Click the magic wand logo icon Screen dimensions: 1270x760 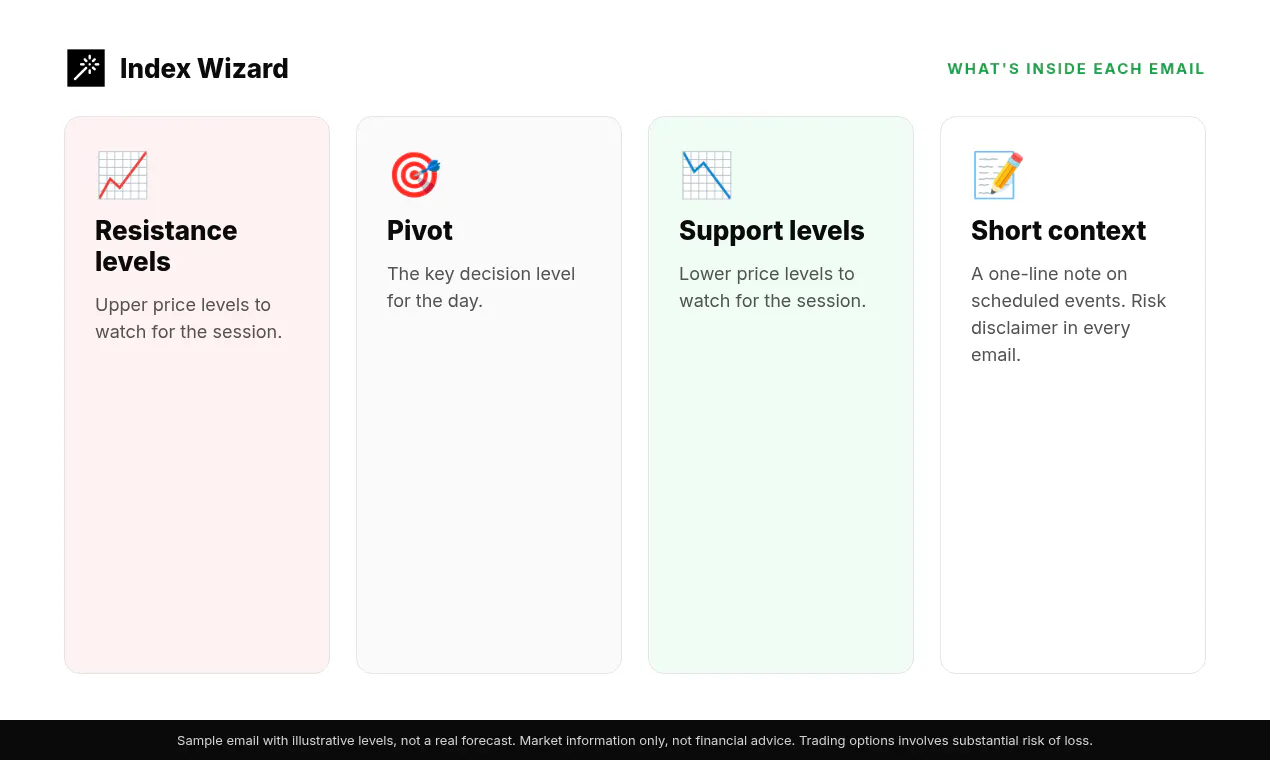pos(86,68)
